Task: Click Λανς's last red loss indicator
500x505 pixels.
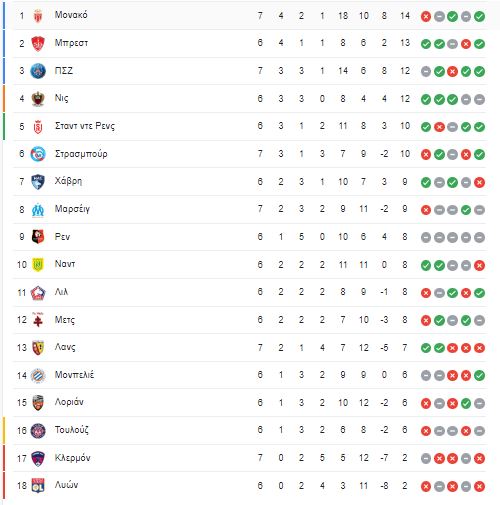Action: [x=479, y=348]
